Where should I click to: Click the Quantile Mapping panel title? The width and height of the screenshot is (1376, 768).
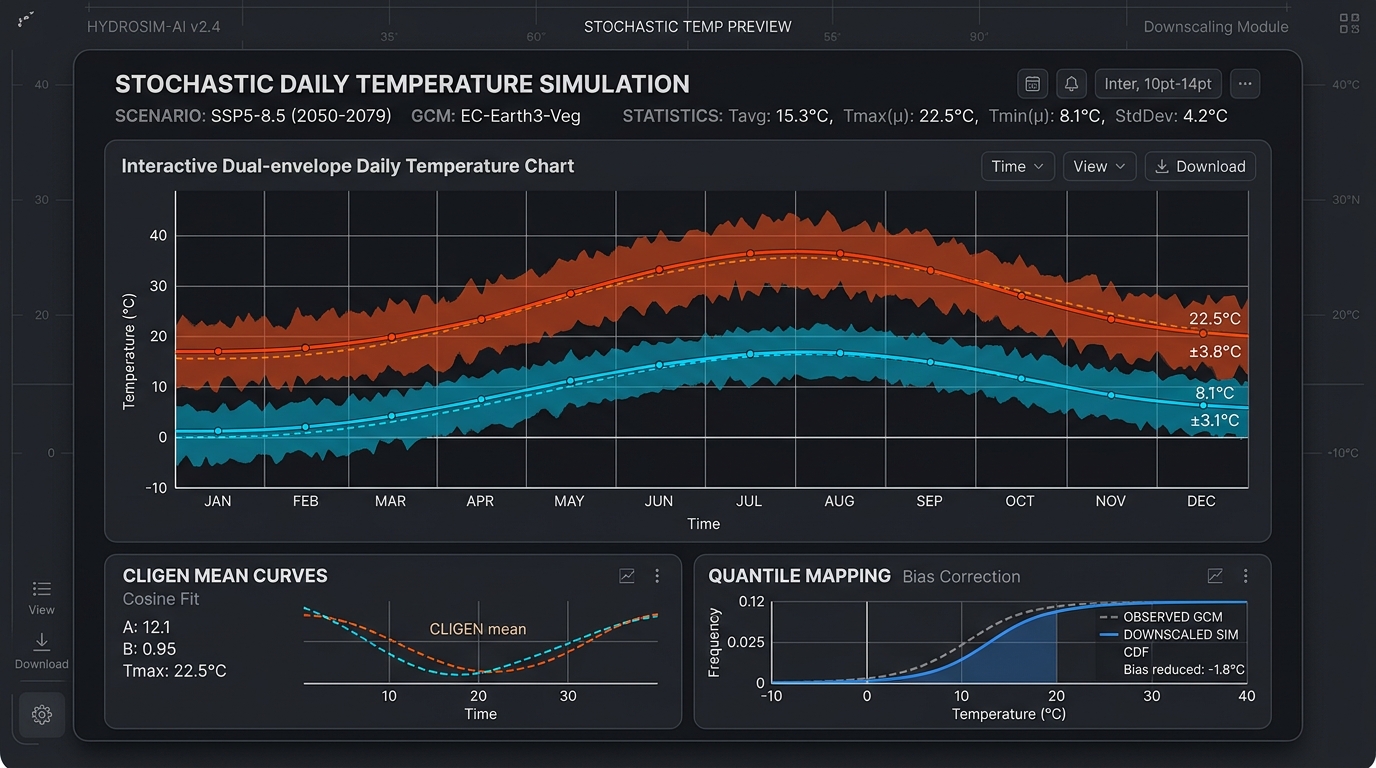pyautogui.click(x=799, y=576)
